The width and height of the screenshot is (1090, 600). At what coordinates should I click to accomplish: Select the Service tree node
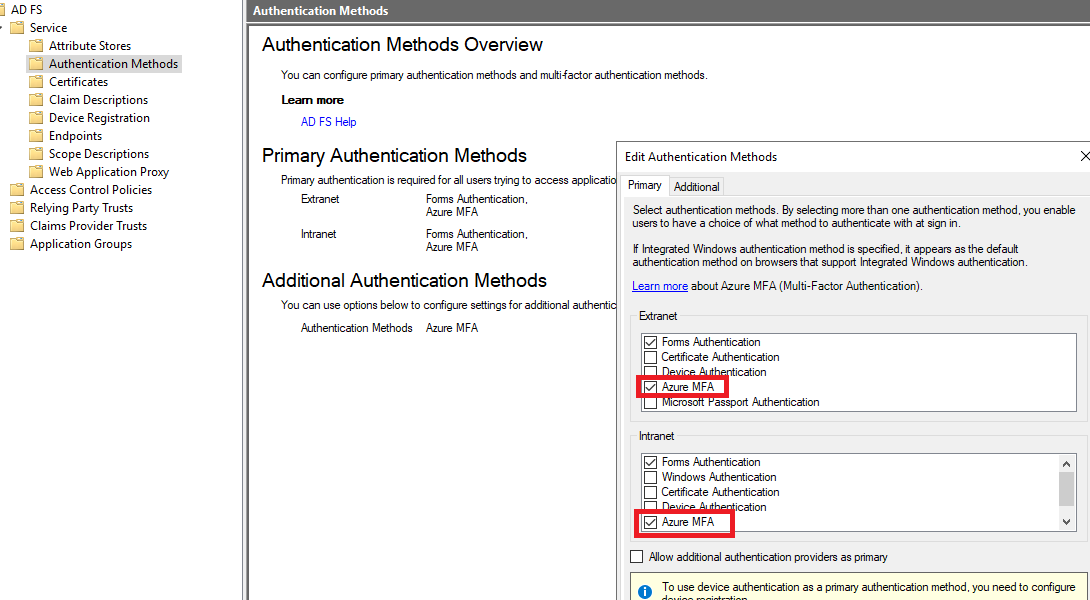pyautogui.click(x=49, y=28)
